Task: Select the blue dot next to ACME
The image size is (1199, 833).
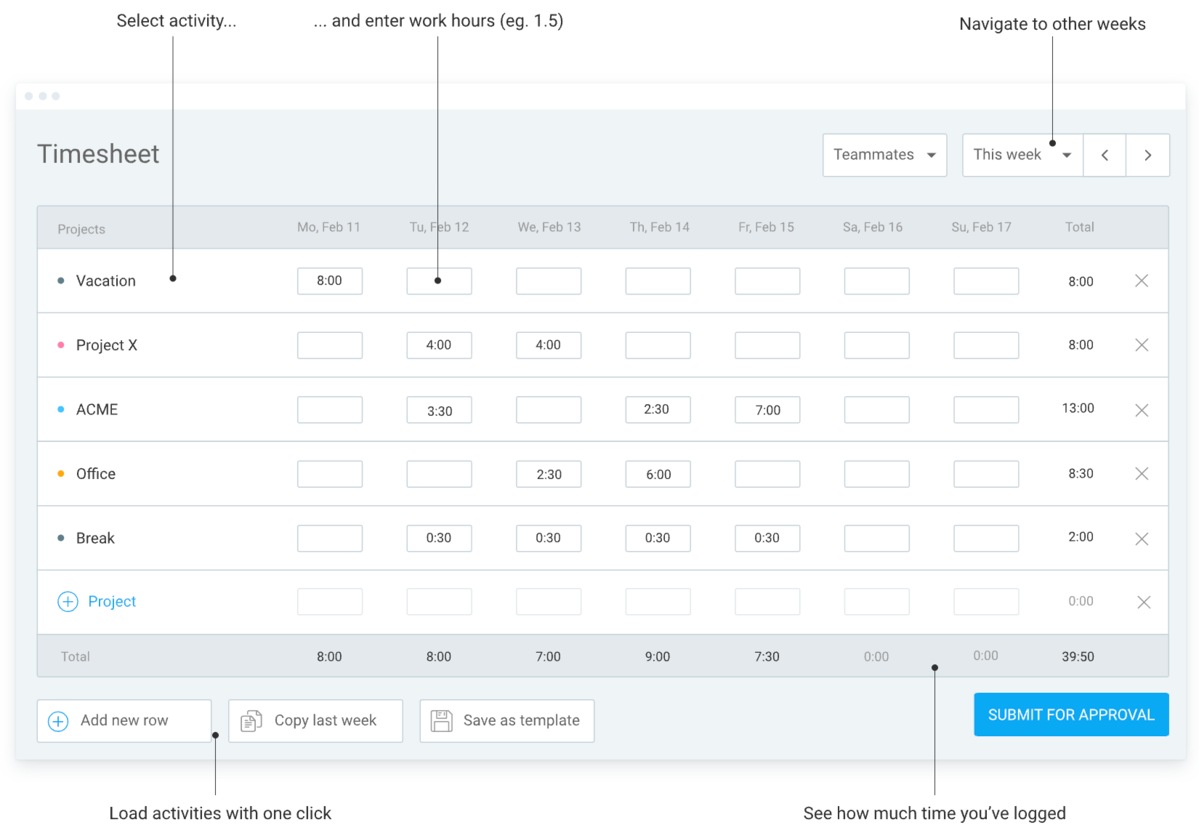Action: point(62,409)
